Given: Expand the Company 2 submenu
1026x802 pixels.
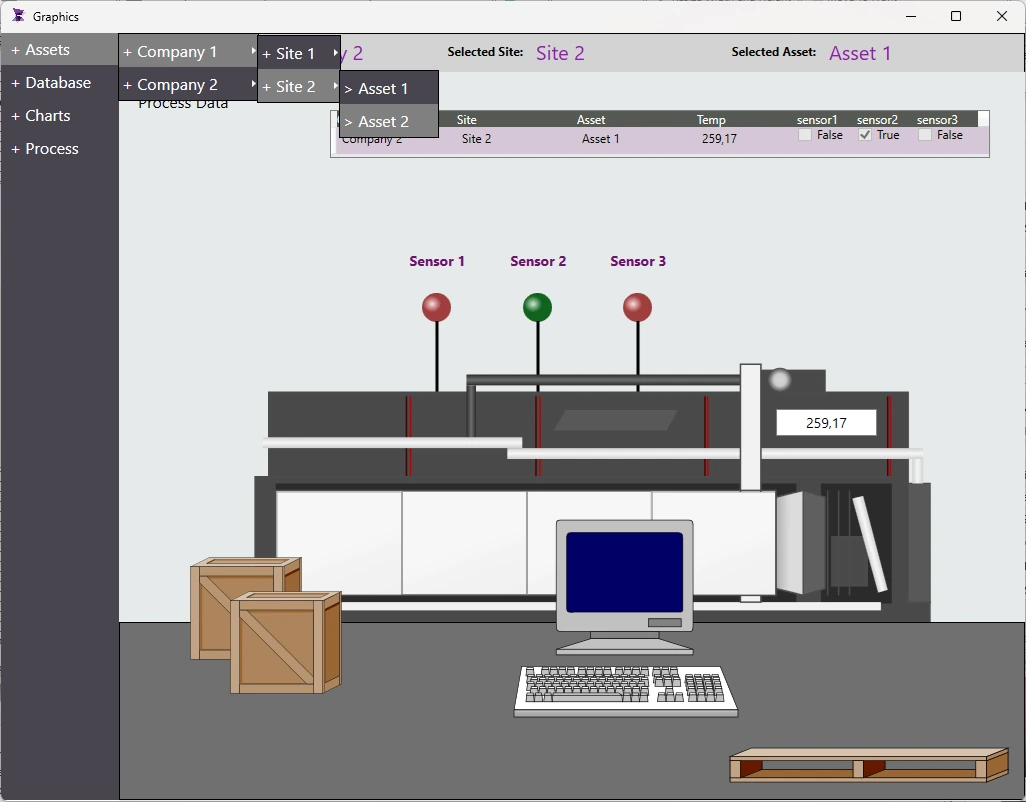Looking at the screenshot, I should coord(188,85).
